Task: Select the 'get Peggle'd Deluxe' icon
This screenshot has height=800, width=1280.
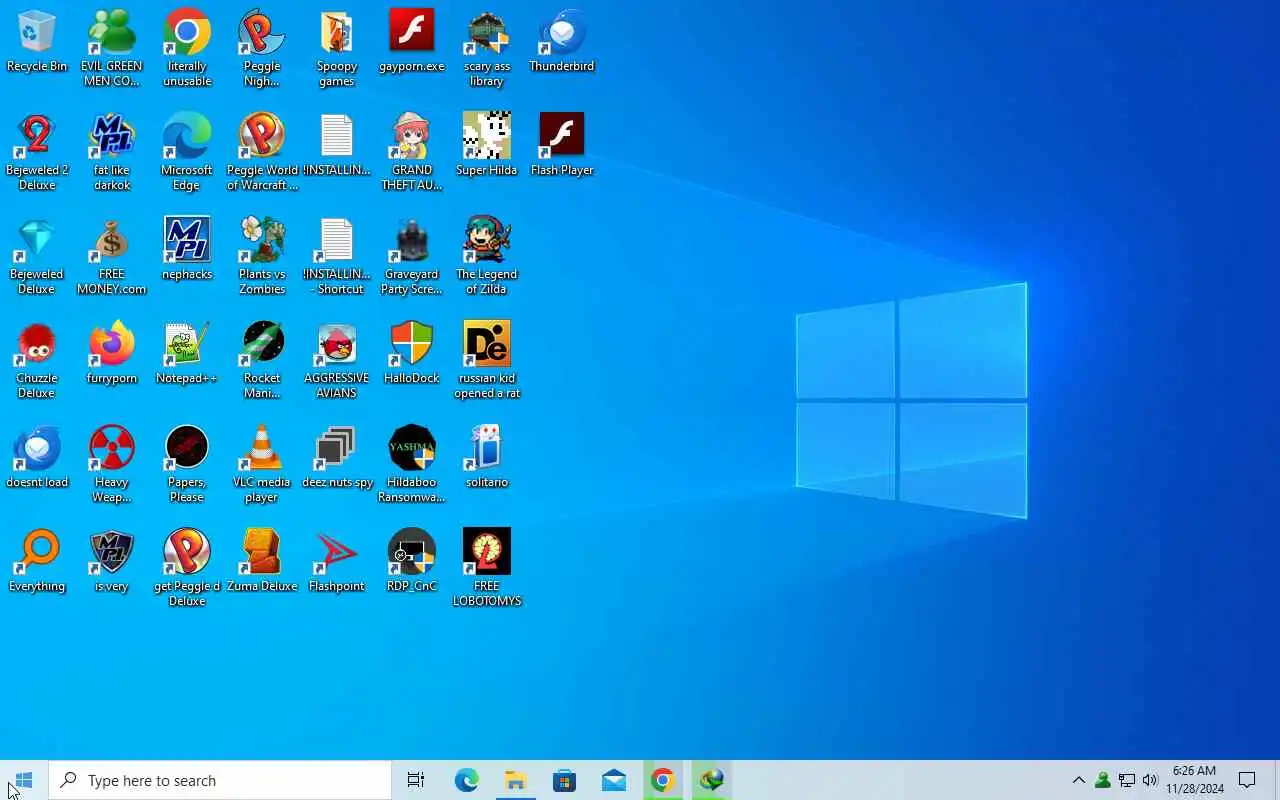Action: pyautogui.click(x=187, y=569)
